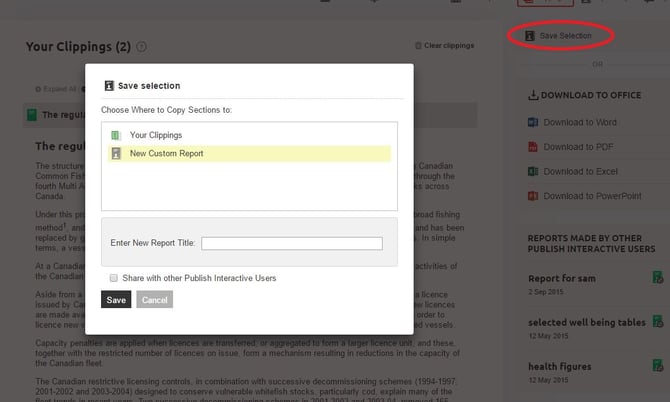Screen dimensions: 670x402
Task: Click the Excel icon beside Download to Excel
Action: 533,172
